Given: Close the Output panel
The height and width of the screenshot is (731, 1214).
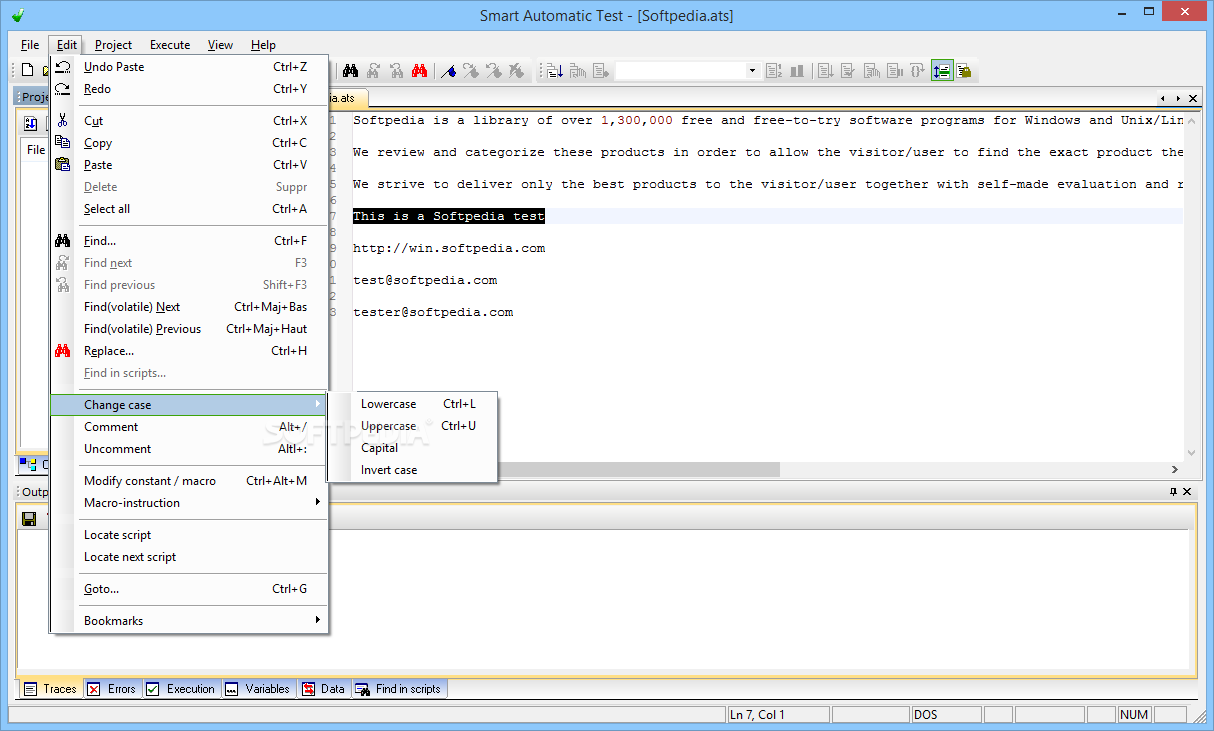Looking at the screenshot, I should (1187, 491).
